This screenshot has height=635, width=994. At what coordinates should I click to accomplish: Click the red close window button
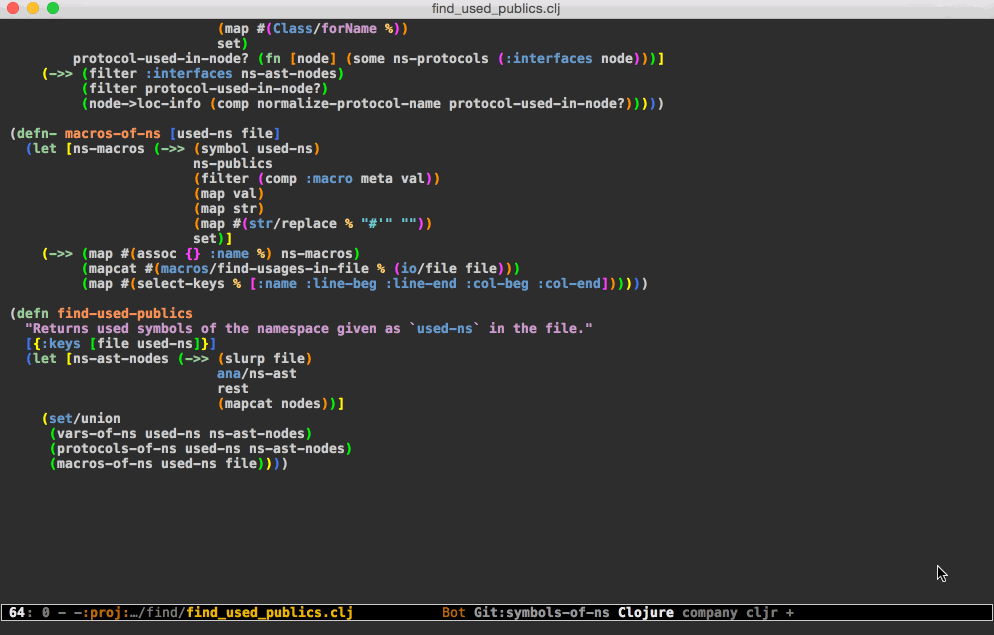click(x=13, y=8)
